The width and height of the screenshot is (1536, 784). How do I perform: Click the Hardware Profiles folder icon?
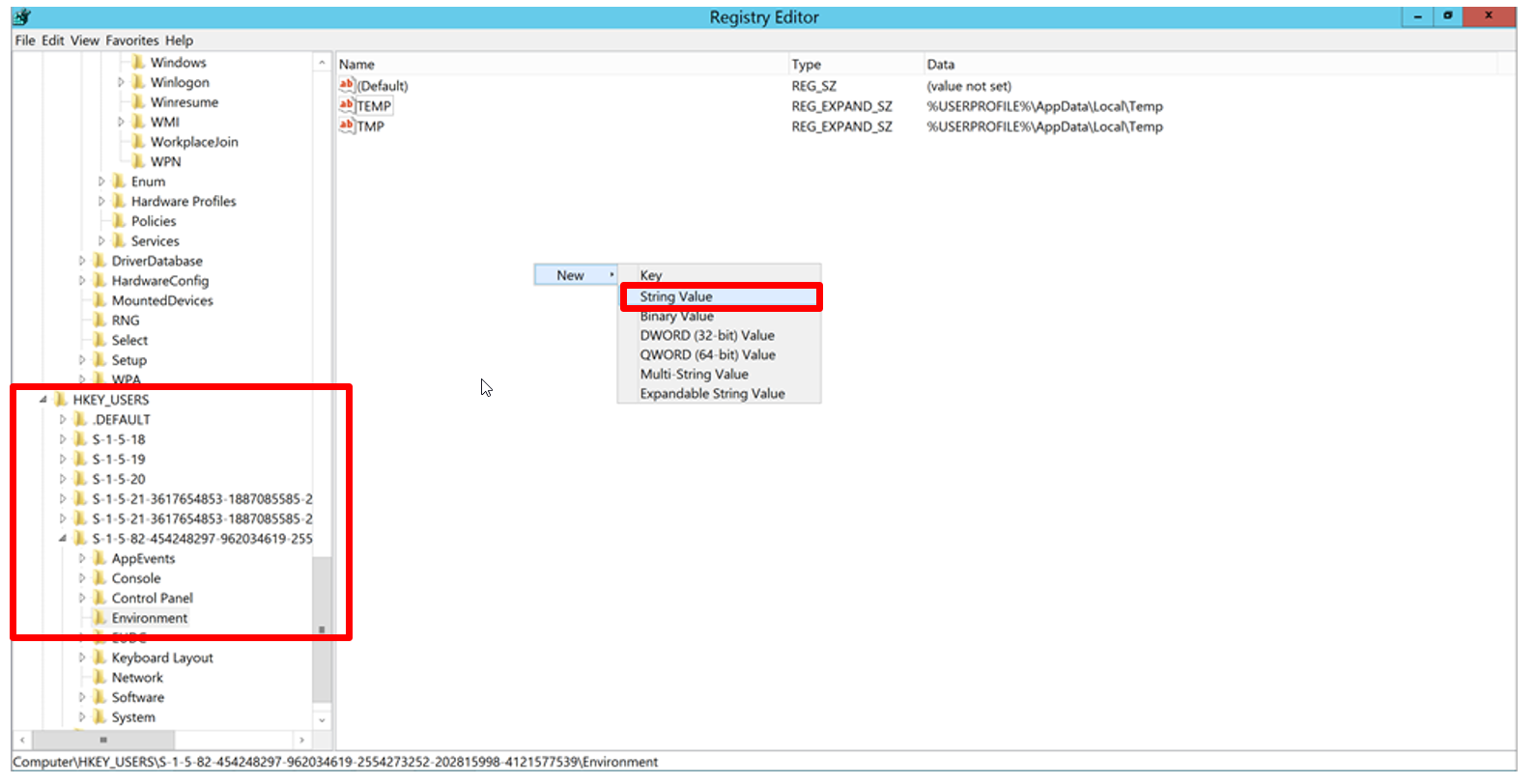coord(119,201)
